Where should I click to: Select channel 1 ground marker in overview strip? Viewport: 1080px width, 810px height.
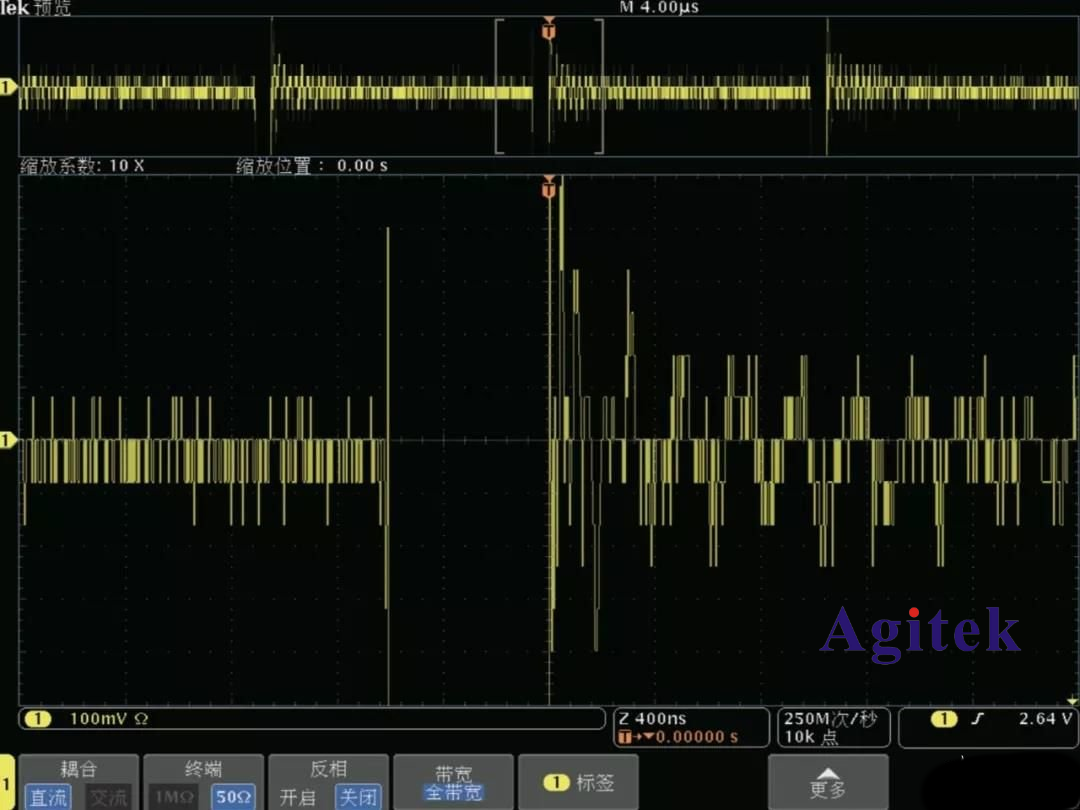pos(8,88)
